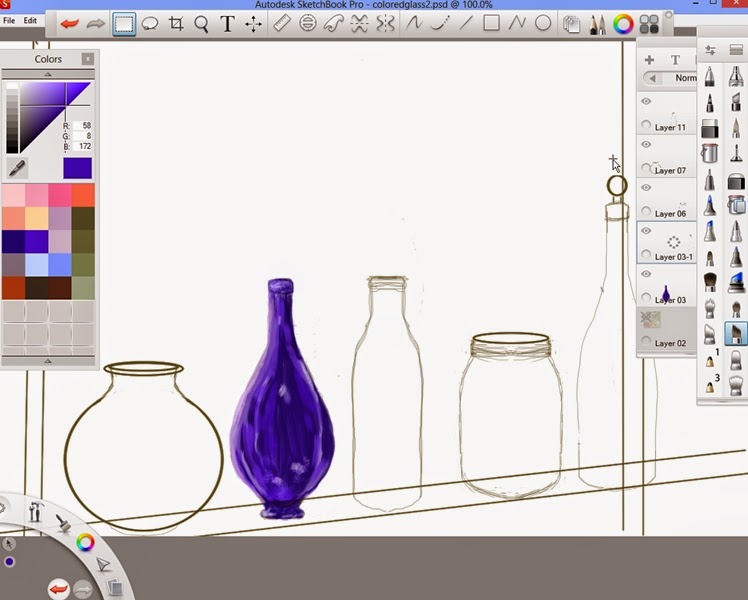Screen dimensions: 748x600
Task: Click the 'Layer 02' label
Action: tap(670, 343)
